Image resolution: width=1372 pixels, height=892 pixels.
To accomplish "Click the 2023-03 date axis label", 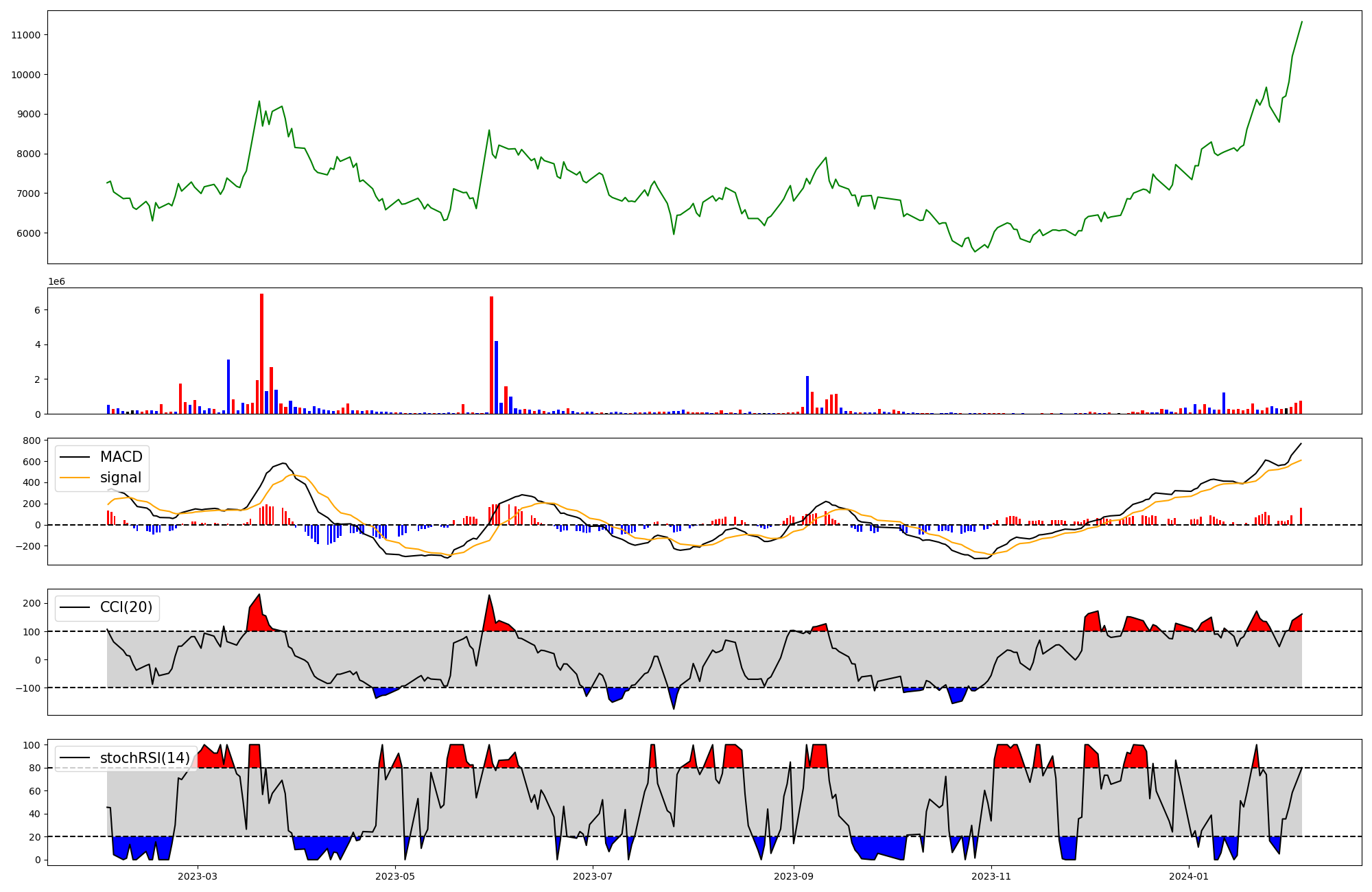I will click(198, 876).
